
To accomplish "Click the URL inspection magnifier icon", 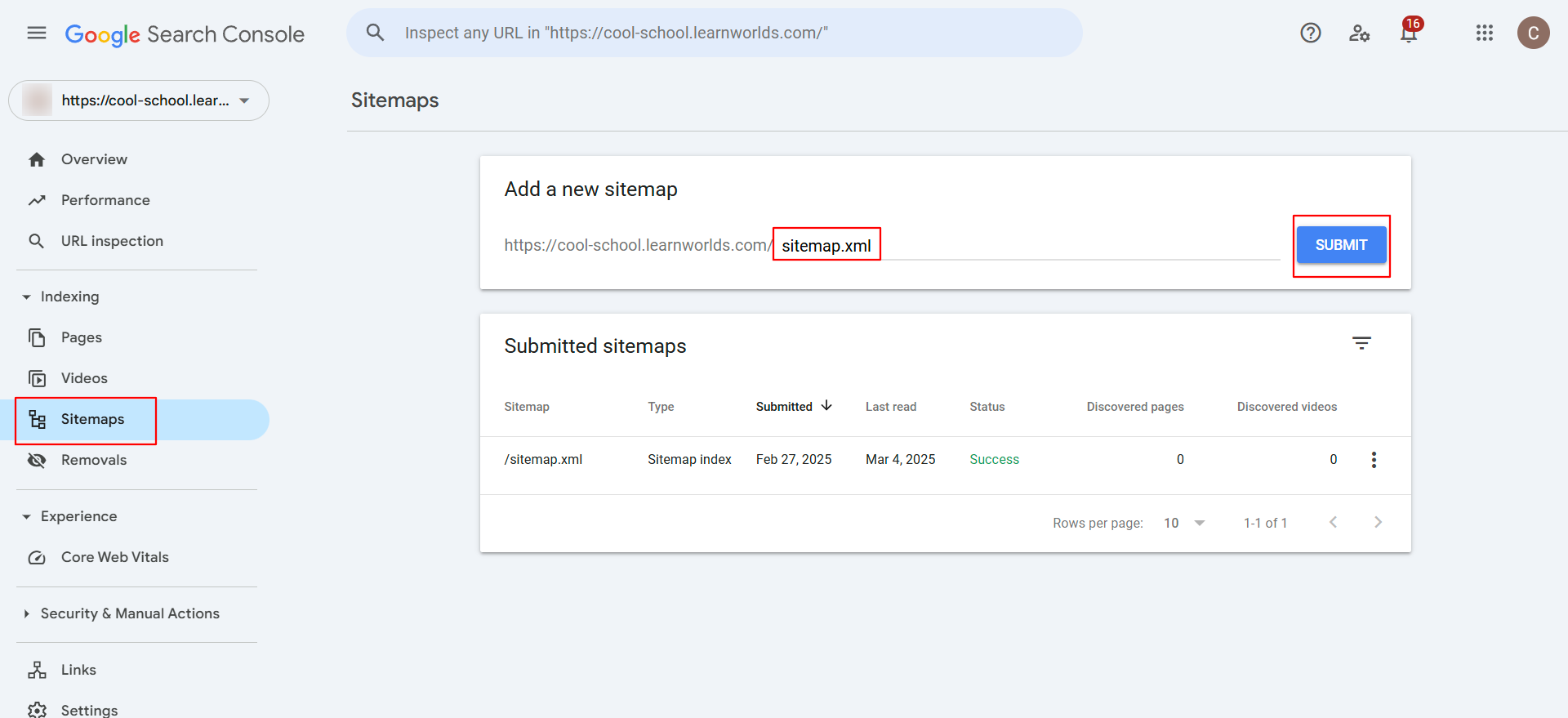I will (37, 241).
